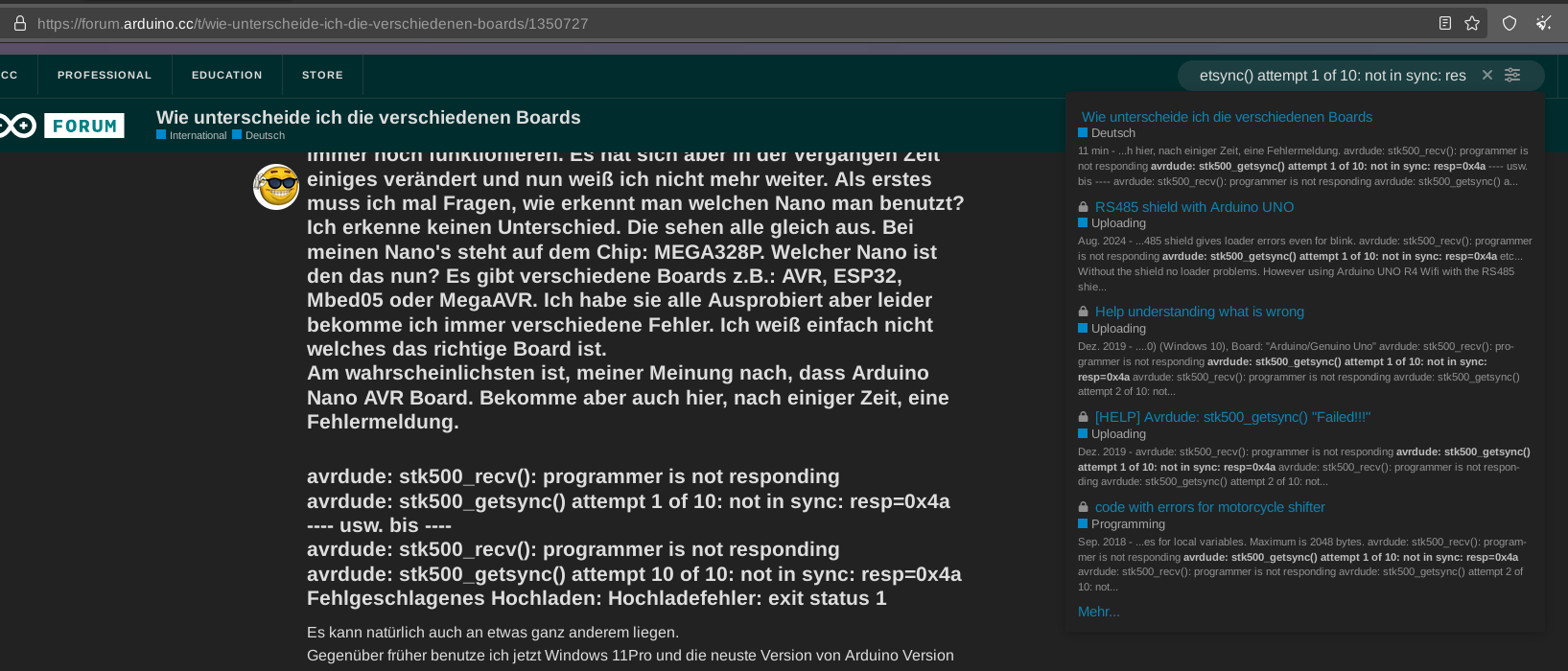Viewport: 1568px width, 671px height.
Task: Open the PROFESSIONAL menu item
Action: tap(105, 75)
